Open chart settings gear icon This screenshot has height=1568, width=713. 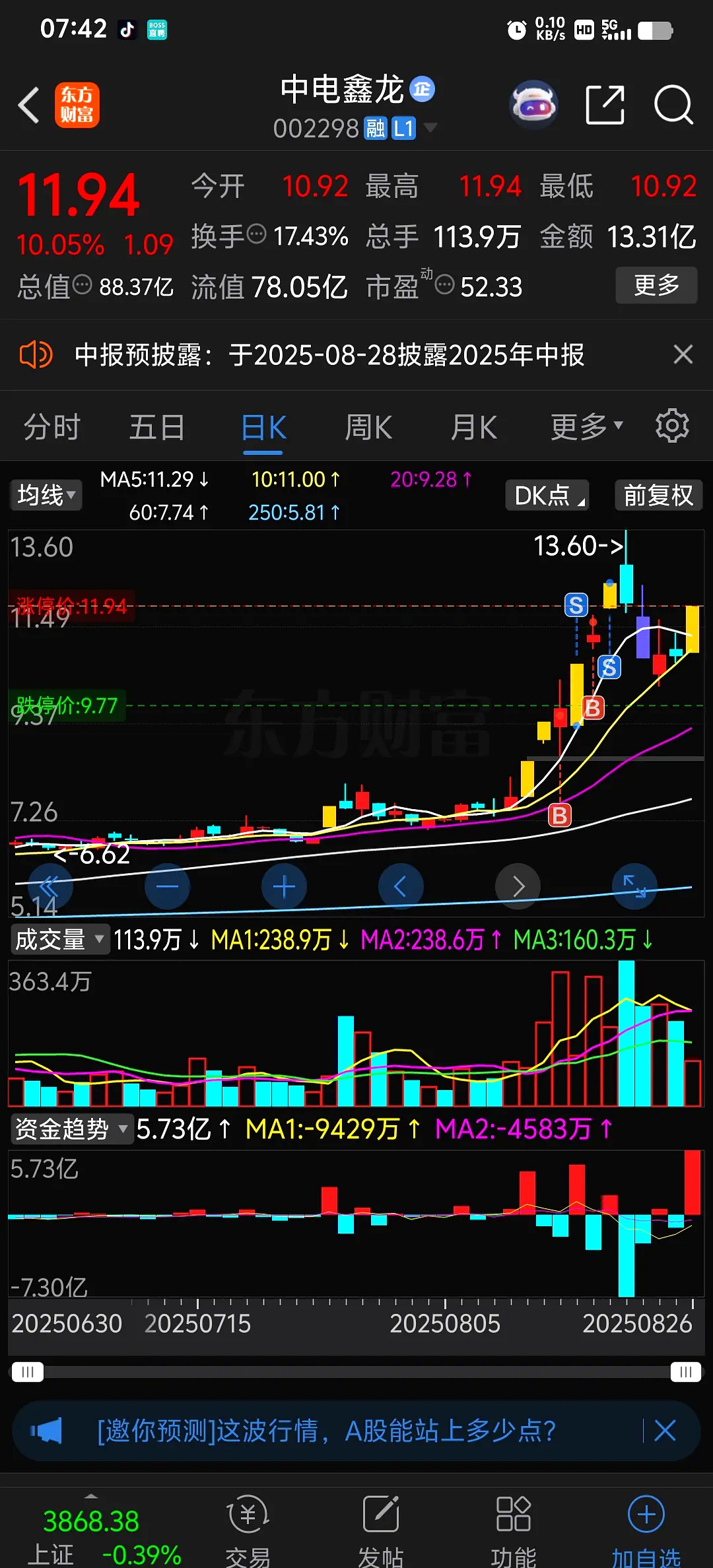671,426
